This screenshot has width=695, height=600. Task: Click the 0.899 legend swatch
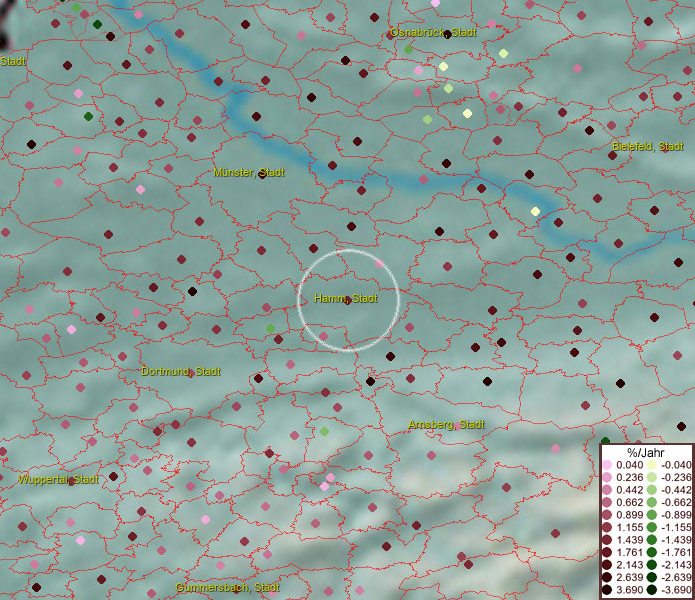[x=607, y=515]
